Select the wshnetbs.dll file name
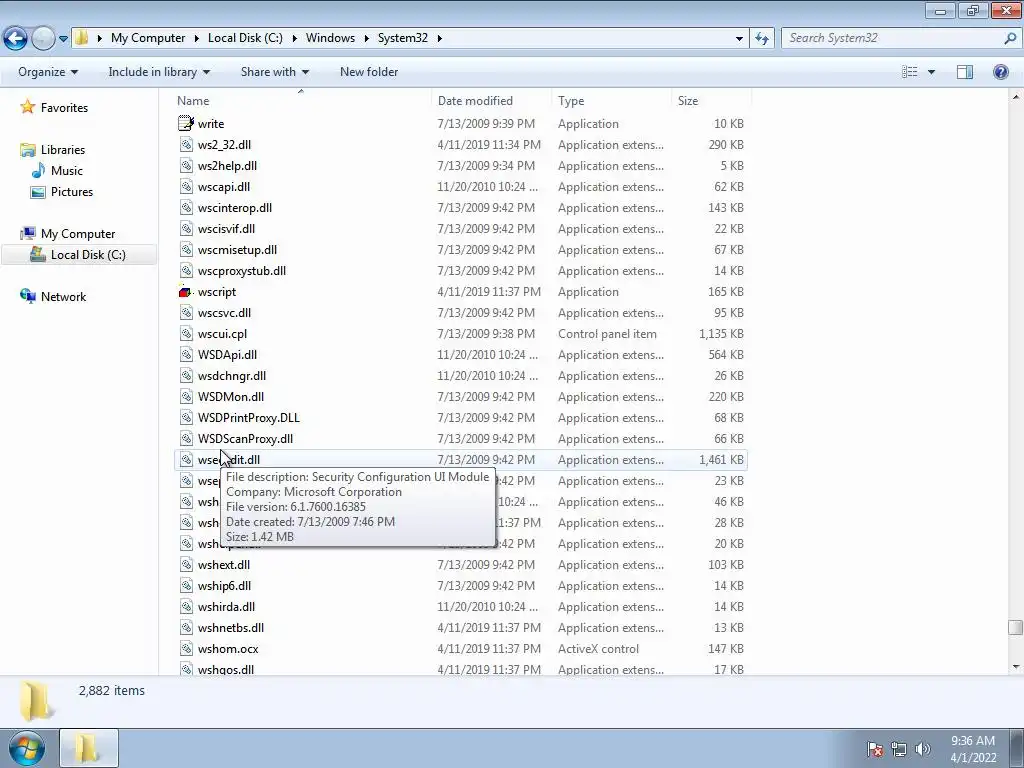The width and height of the screenshot is (1024, 768). pos(231,628)
